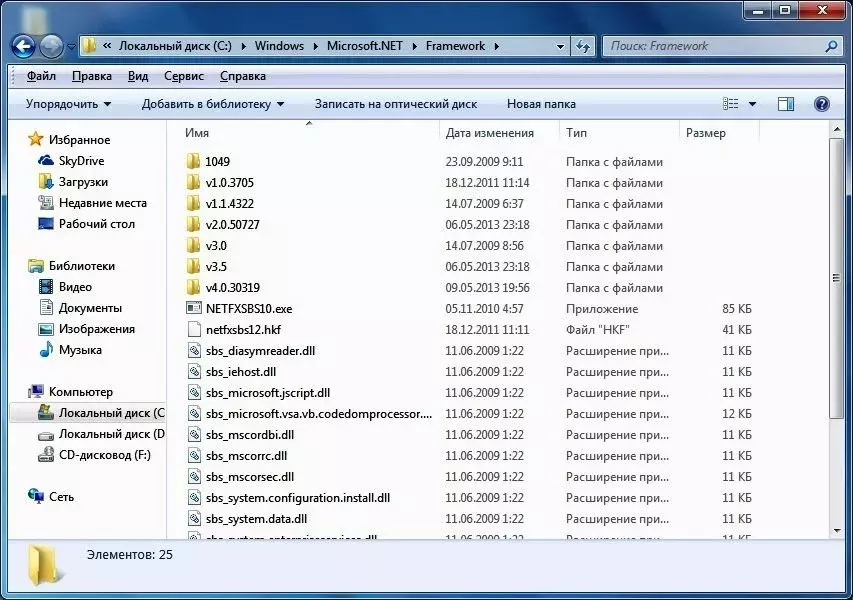Select the v4.0.30319 folder
This screenshot has height=600, width=853.
point(223,288)
